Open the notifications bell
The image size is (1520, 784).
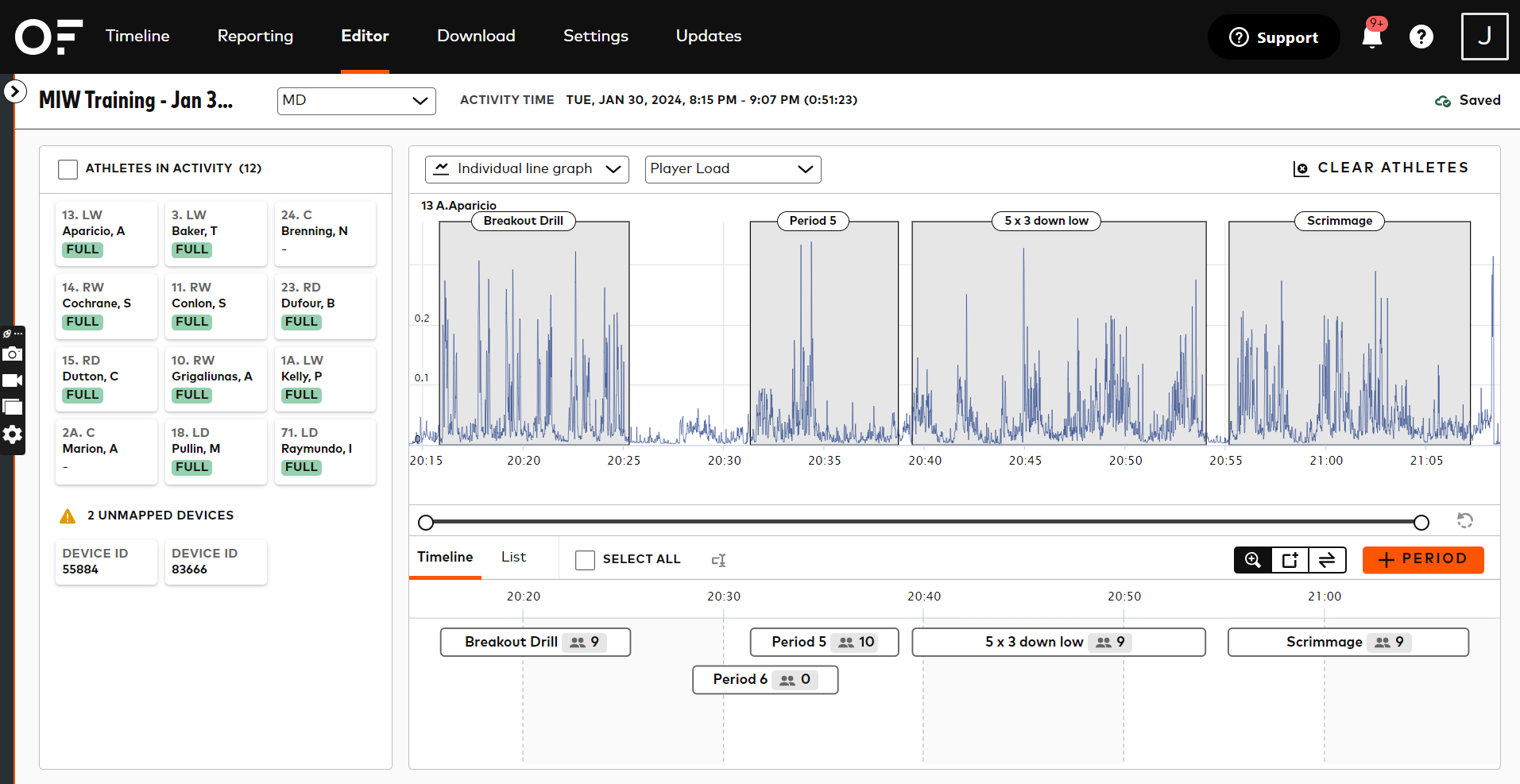tap(1372, 37)
